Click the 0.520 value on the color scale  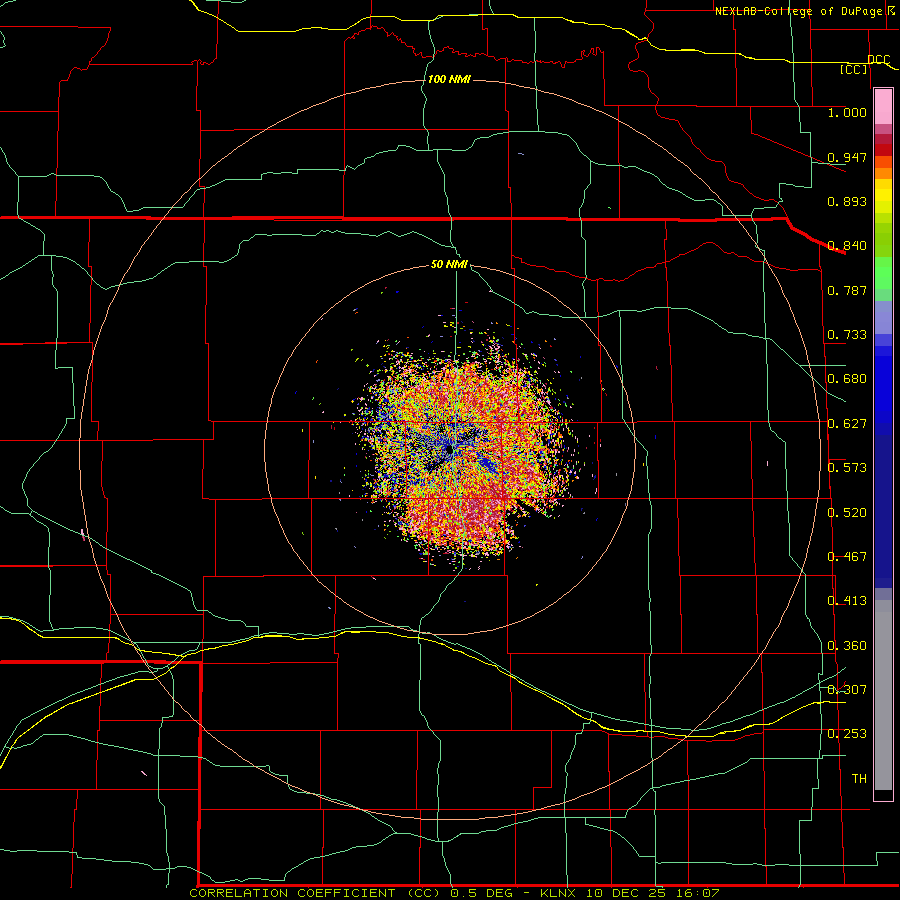click(847, 513)
